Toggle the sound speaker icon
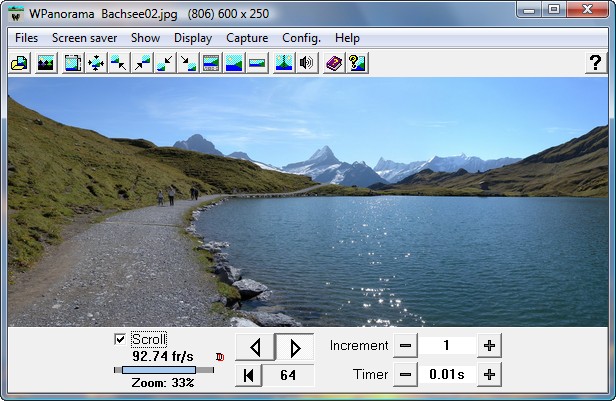Viewport: 616px width, 401px height. [307, 63]
